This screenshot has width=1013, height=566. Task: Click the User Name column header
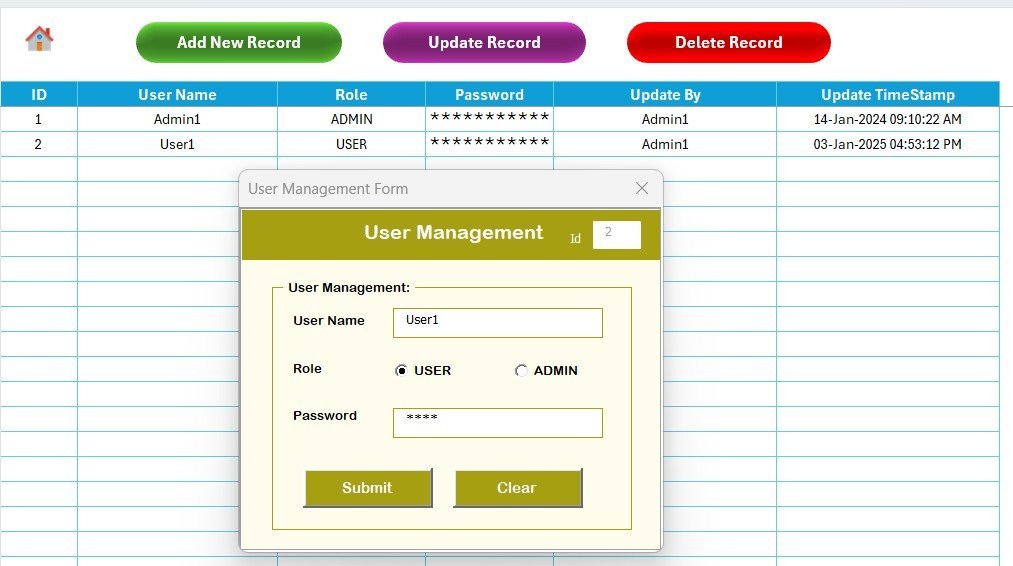click(x=177, y=95)
